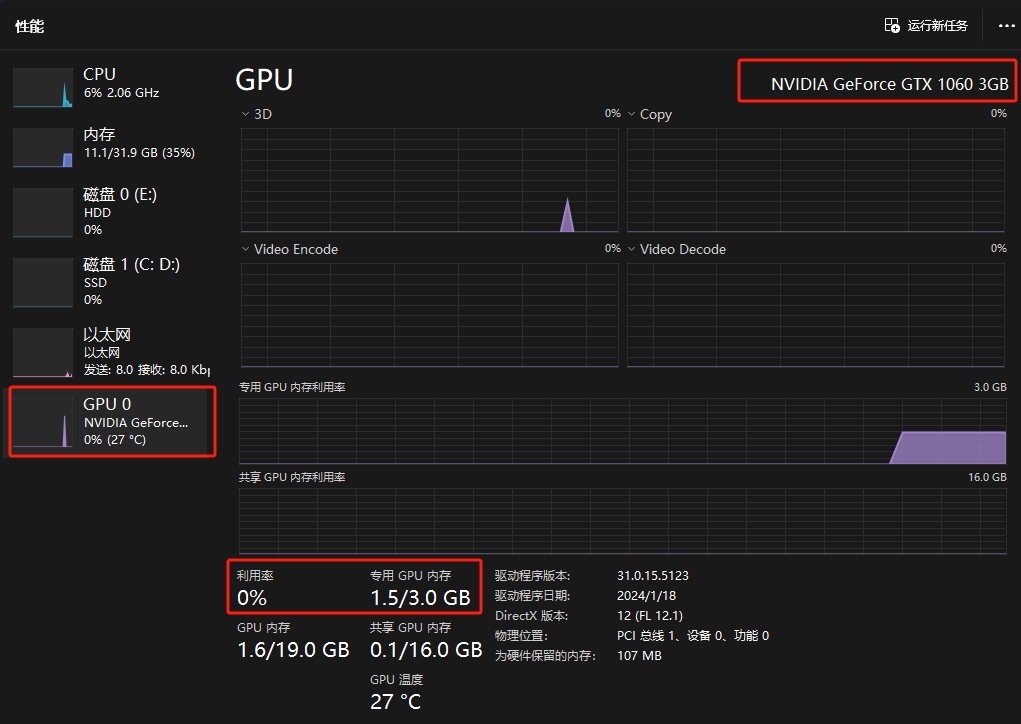Click the 驱动程序日期 label
This screenshot has width=1021, height=724.
coord(532,596)
